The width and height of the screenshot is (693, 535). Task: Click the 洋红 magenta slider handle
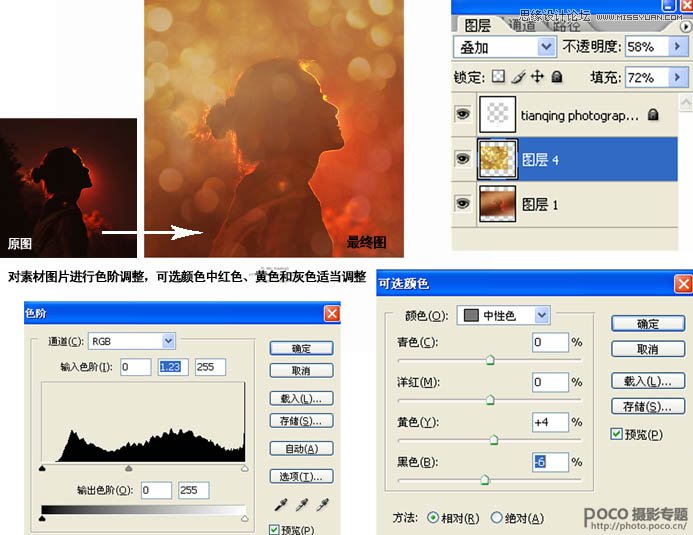click(x=490, y=400)
